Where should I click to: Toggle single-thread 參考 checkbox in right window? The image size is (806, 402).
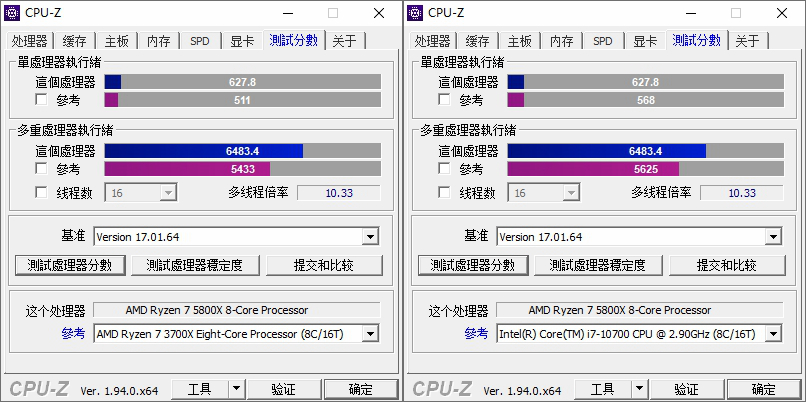point(444,100)
